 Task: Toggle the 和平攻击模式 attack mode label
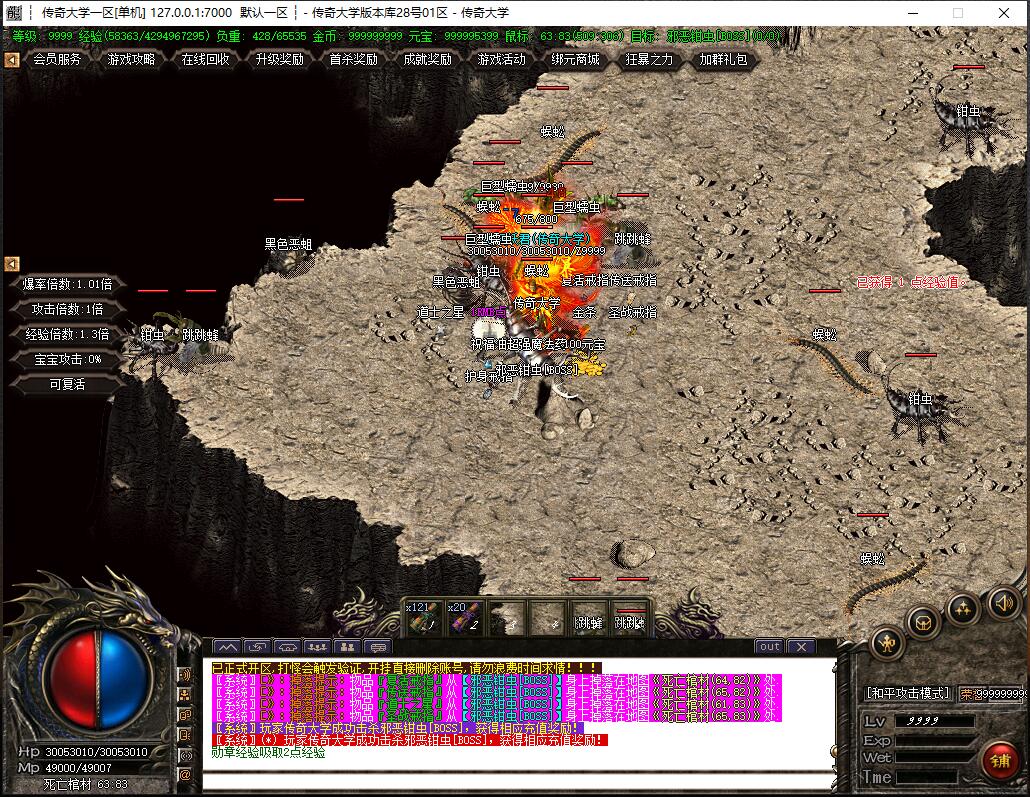pos(908,693)
